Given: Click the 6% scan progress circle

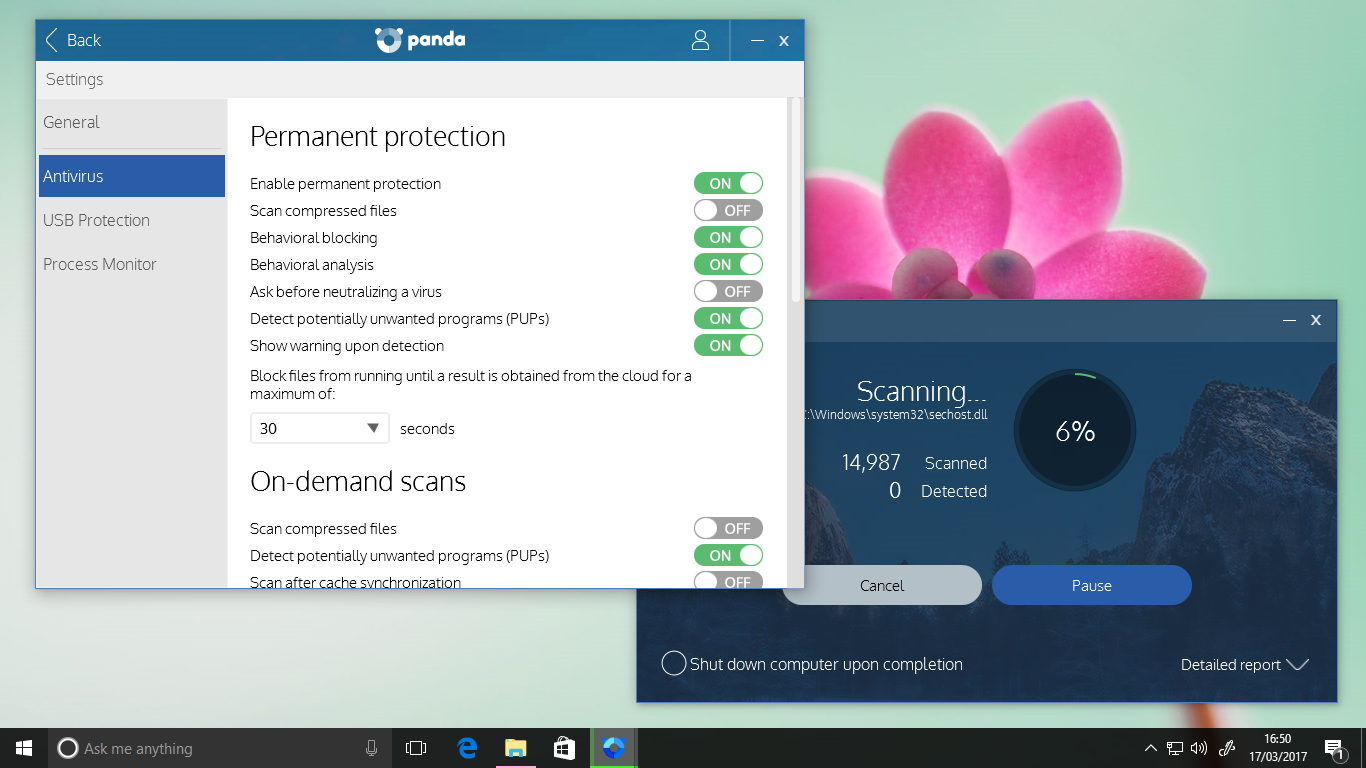Looking at the screenshot, I should [x=1075, y=431].
